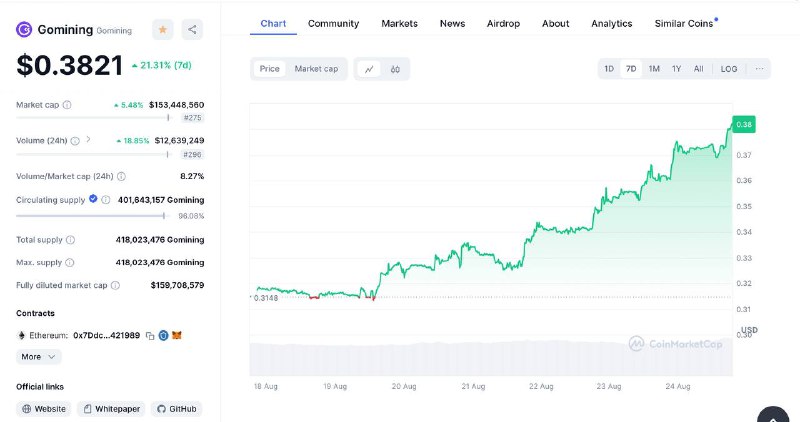
Task: Open the official Website link
Action: pos(44,409)
